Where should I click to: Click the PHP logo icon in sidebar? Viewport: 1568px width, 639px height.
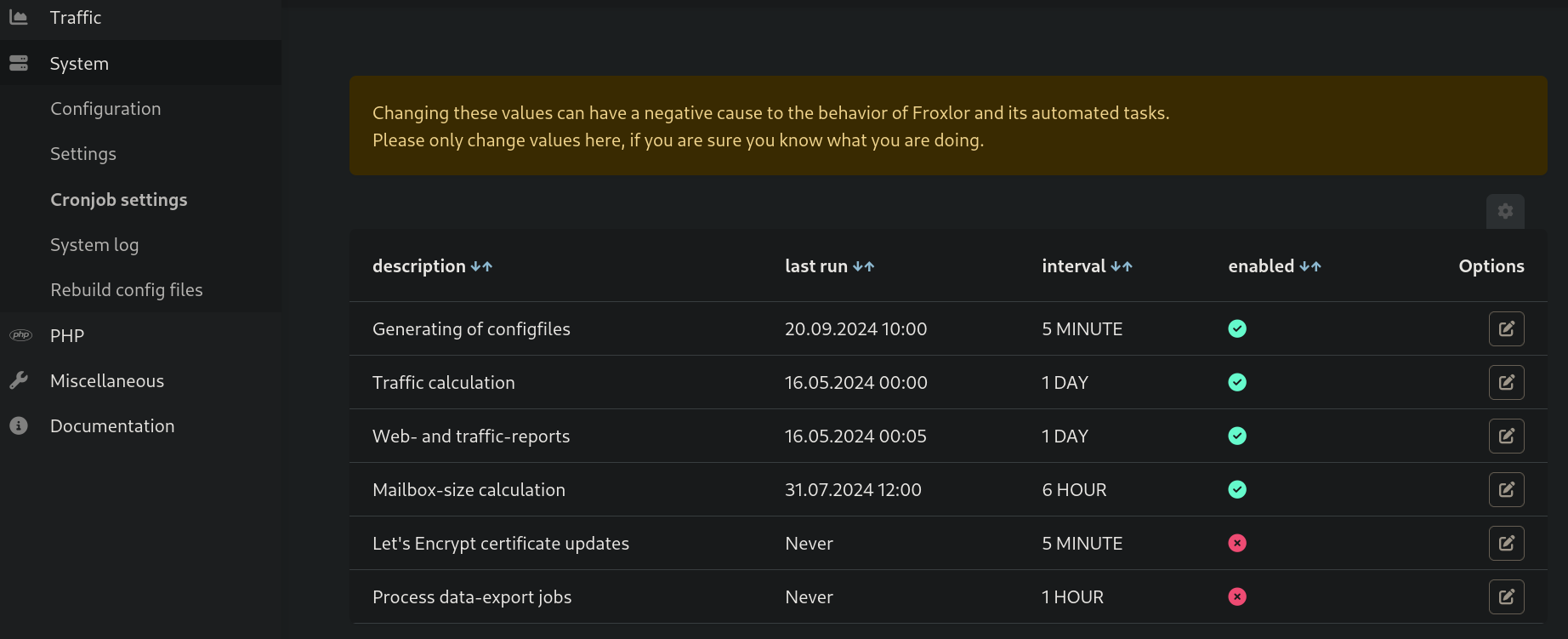20,335
